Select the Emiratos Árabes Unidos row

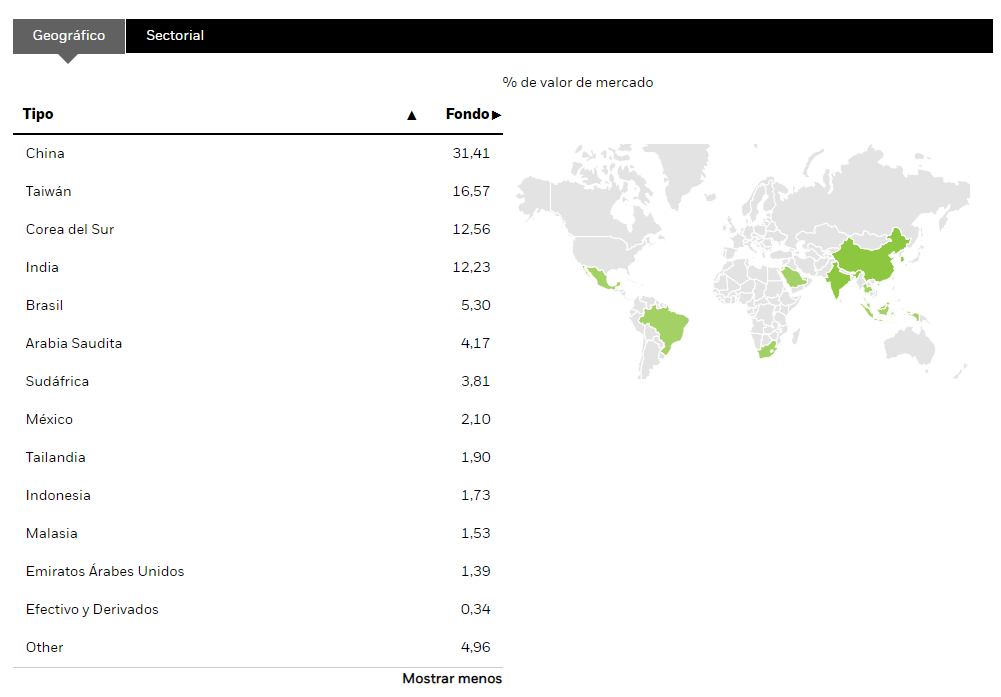pos(257,571)
